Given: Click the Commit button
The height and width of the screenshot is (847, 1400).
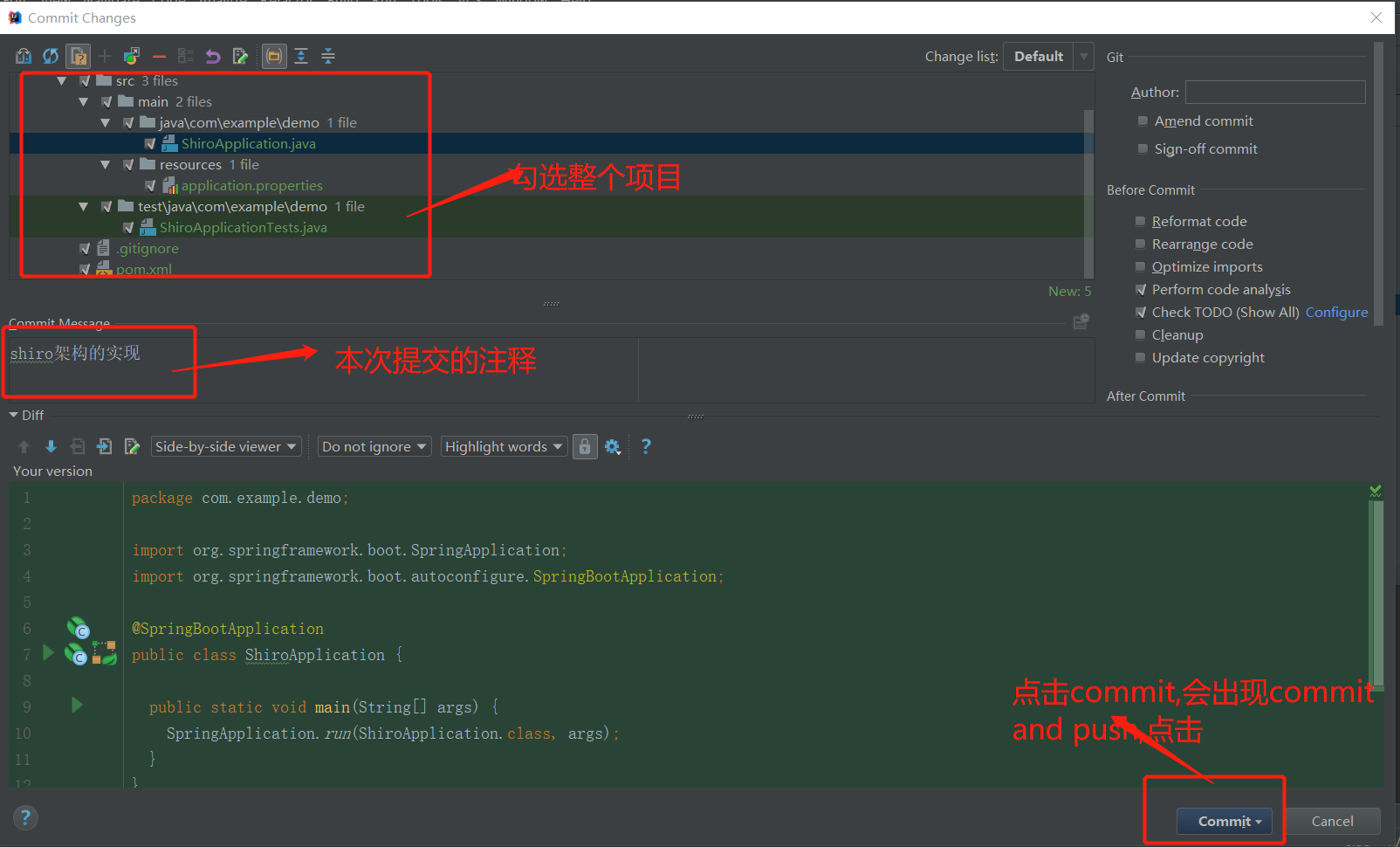Looking at the screenshot, I should pyautogui.click(x=1224, y=822).
